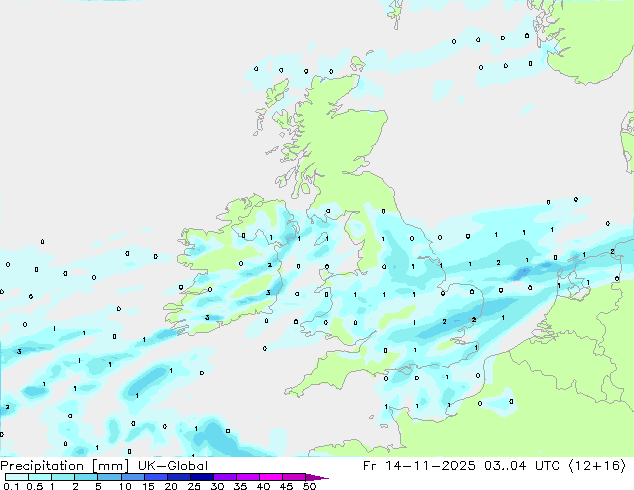Click the '10' legend scale label

coord(125,486)
